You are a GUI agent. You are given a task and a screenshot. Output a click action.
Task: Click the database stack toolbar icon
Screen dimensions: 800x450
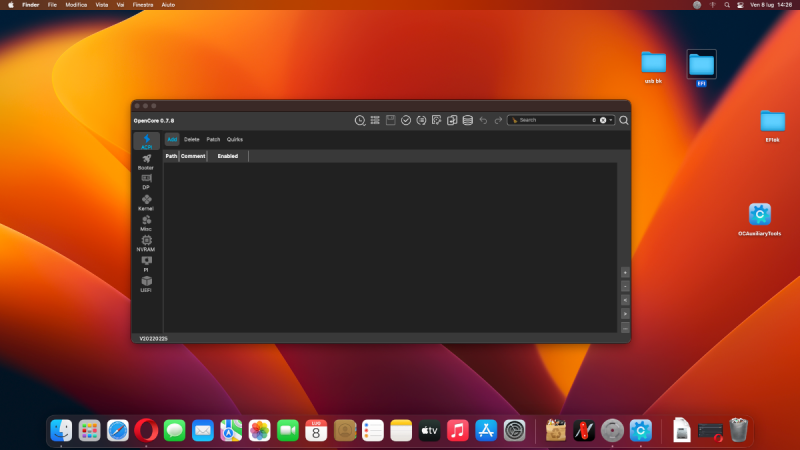tap(467, 120)
